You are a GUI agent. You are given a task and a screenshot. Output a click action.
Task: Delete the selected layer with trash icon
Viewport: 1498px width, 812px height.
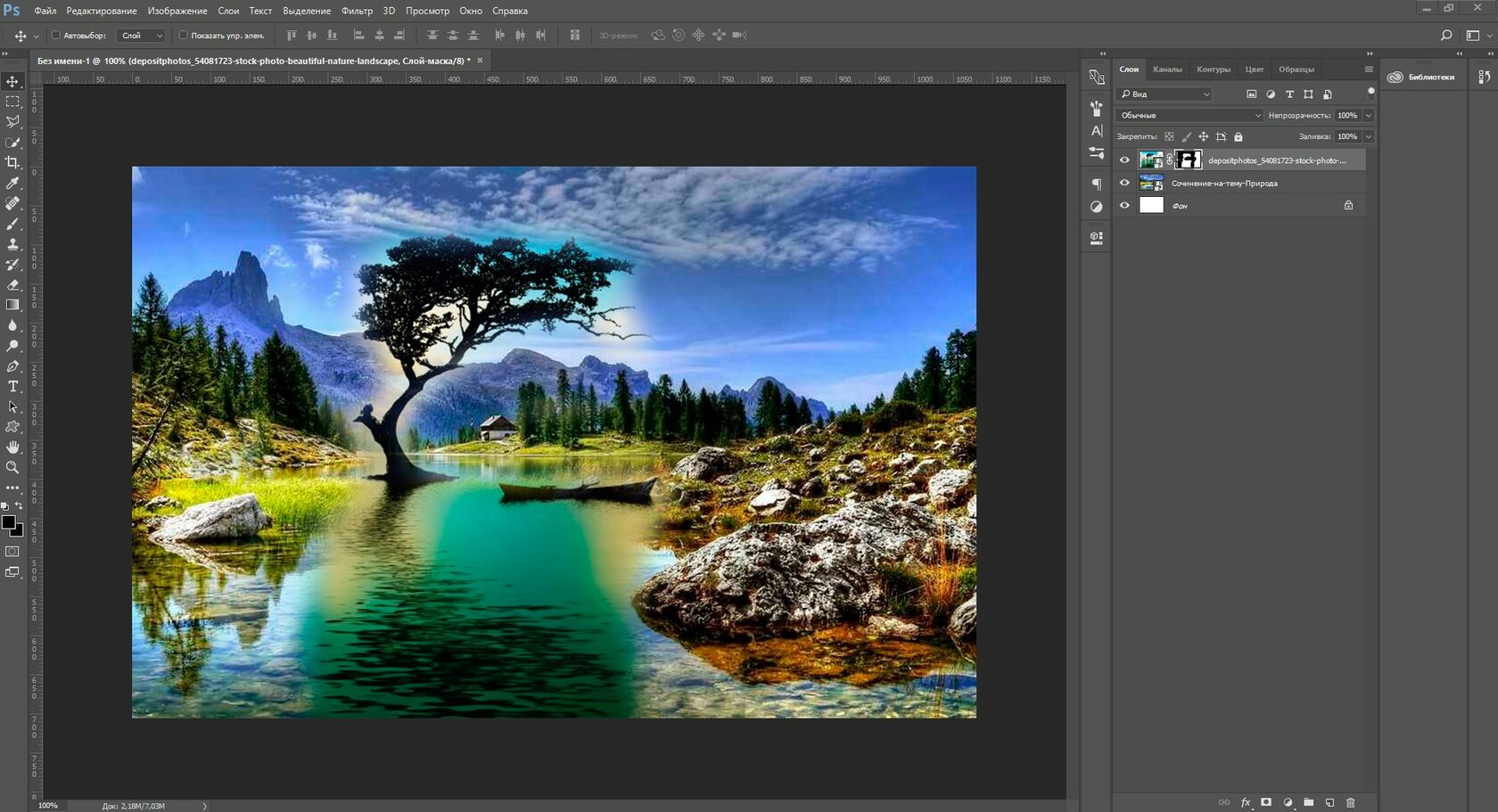(1350, 803)
